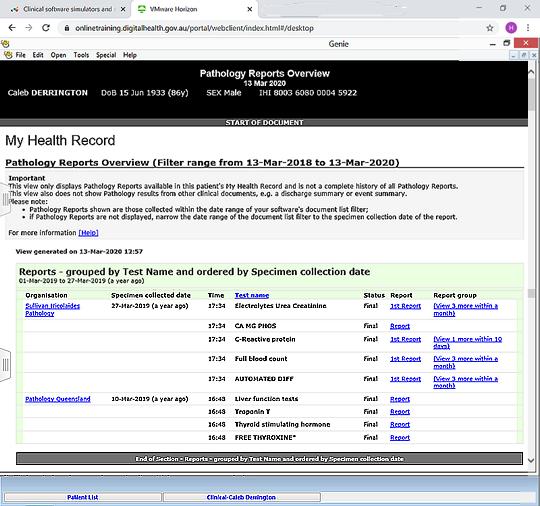Open the Chrome profile avatar menu
The image size is (540, 506).
tap(511, 28)
